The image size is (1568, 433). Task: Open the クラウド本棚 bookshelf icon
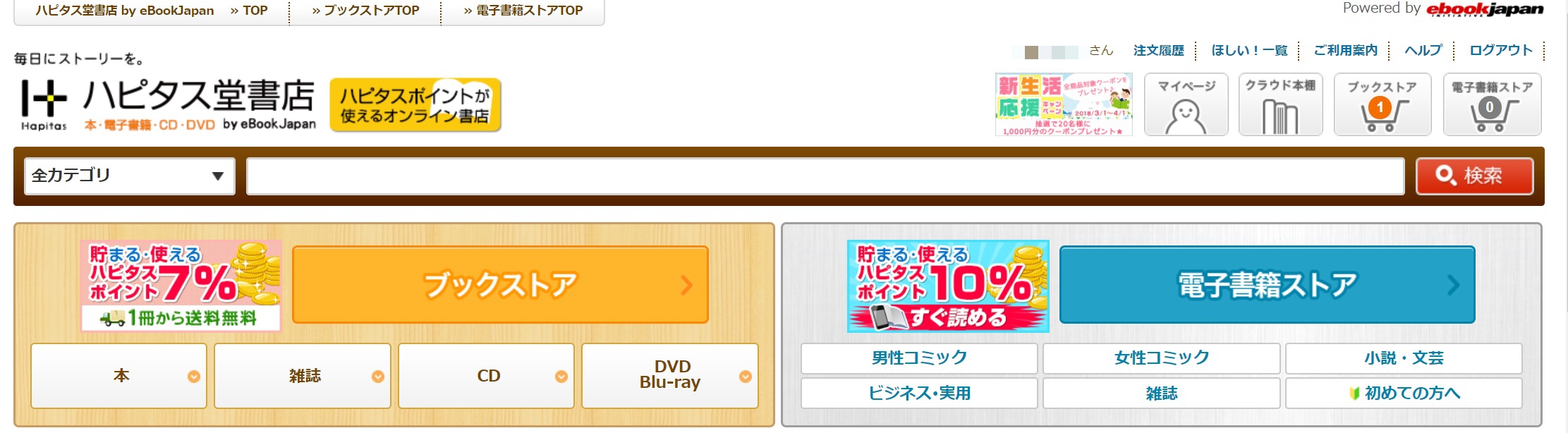coord(1280,104)
